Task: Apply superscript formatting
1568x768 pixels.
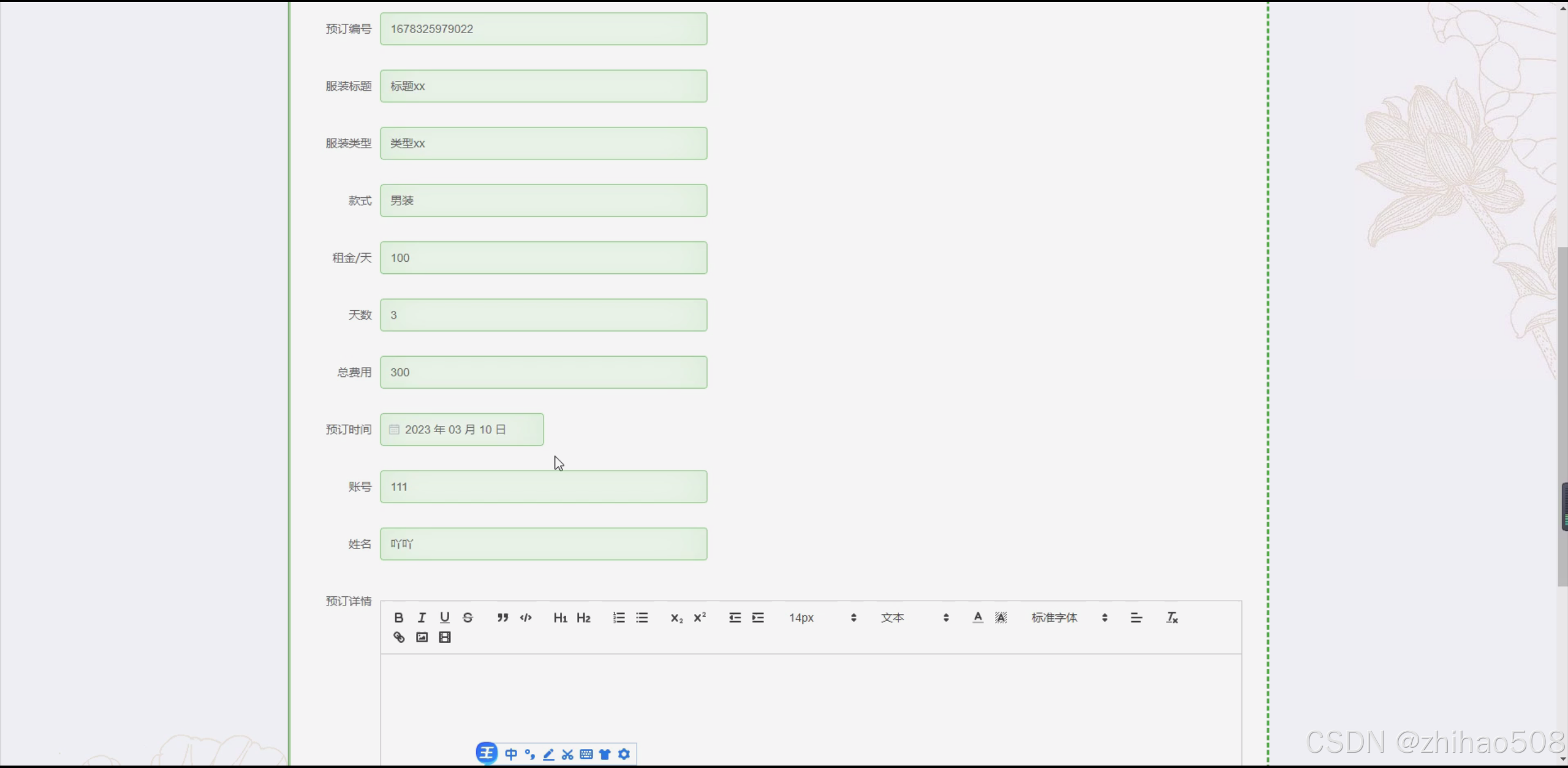Action: point(700,618)
